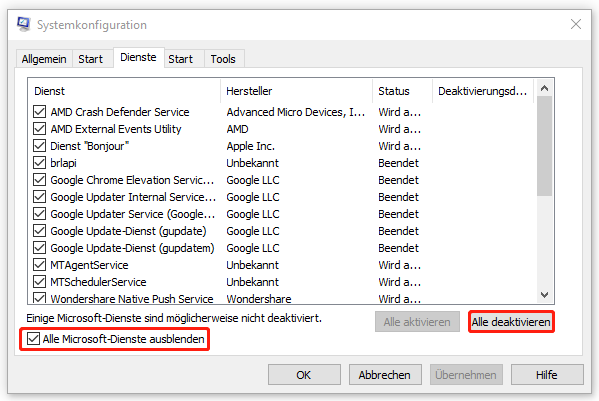Toggle Google Updater Internal Service checkbox
The image size is (599, 401).
pos(39,197)
